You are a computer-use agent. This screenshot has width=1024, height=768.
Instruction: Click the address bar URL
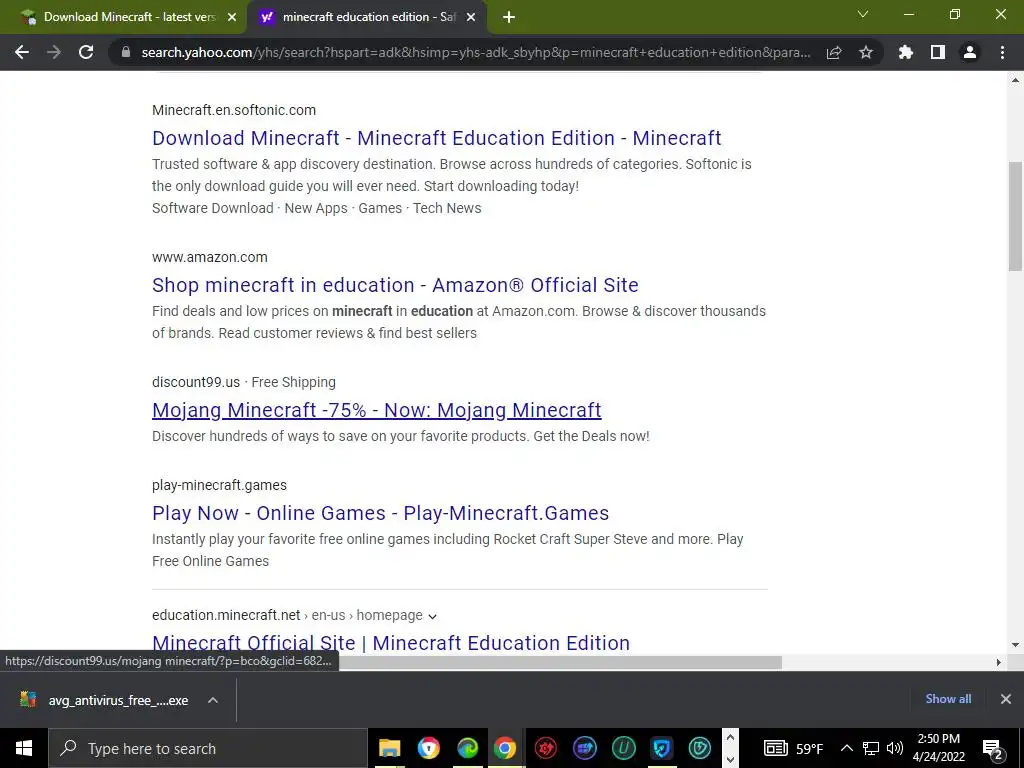pyautogui.click(x=476, y=52)
